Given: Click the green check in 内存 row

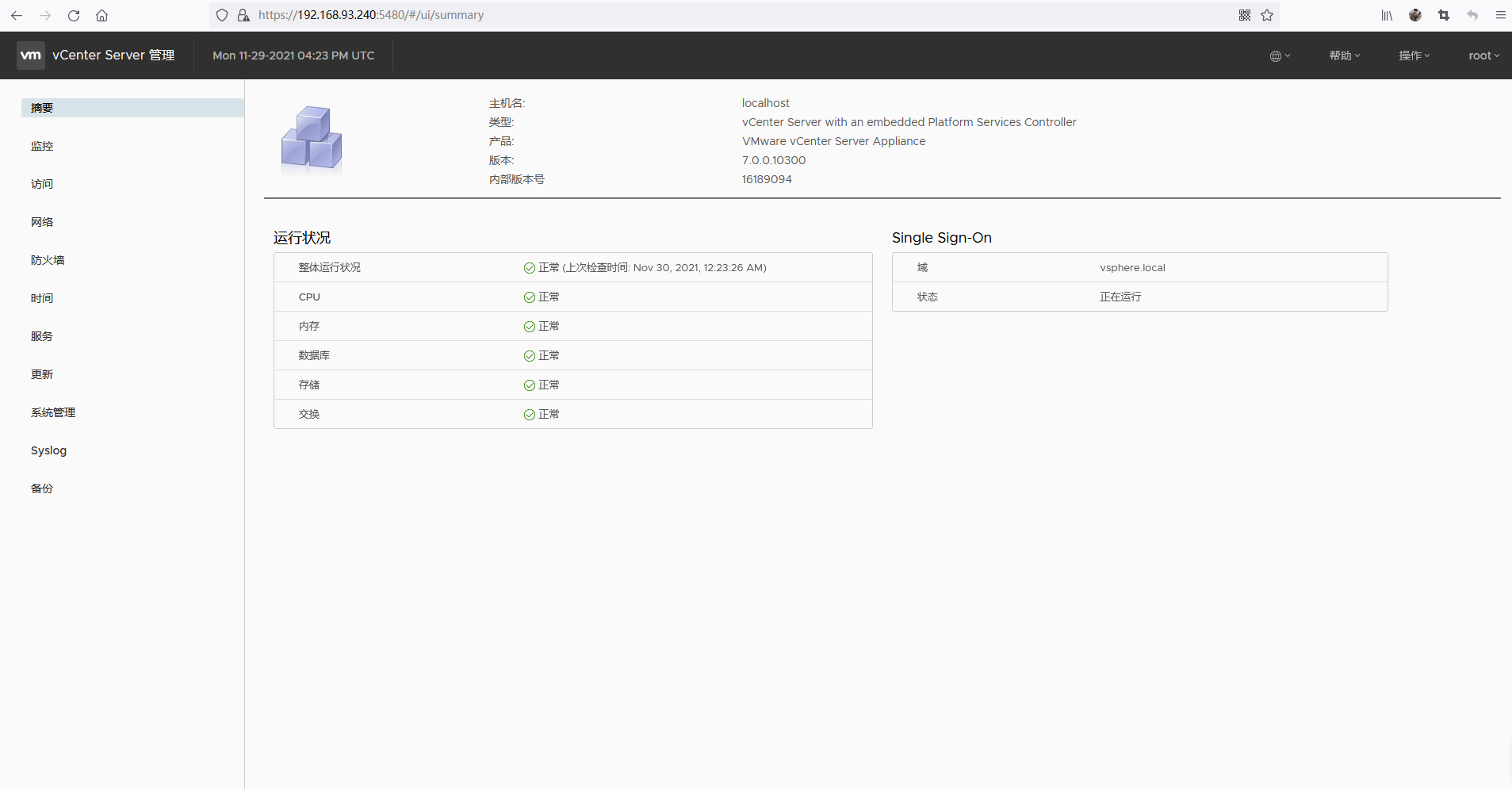Looking at the screenshot, I should tap(530, 327).
